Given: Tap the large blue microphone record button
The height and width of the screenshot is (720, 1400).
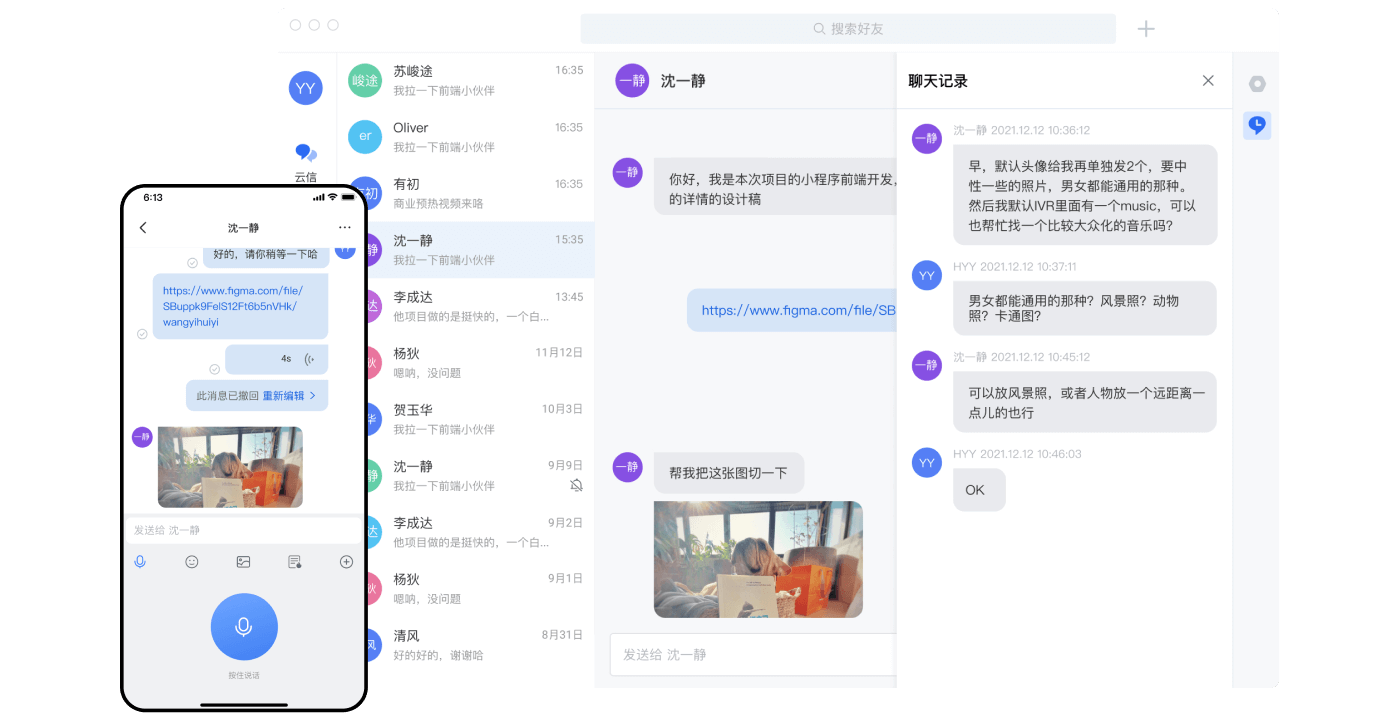Looking at the screenshot, I should 244,626.
